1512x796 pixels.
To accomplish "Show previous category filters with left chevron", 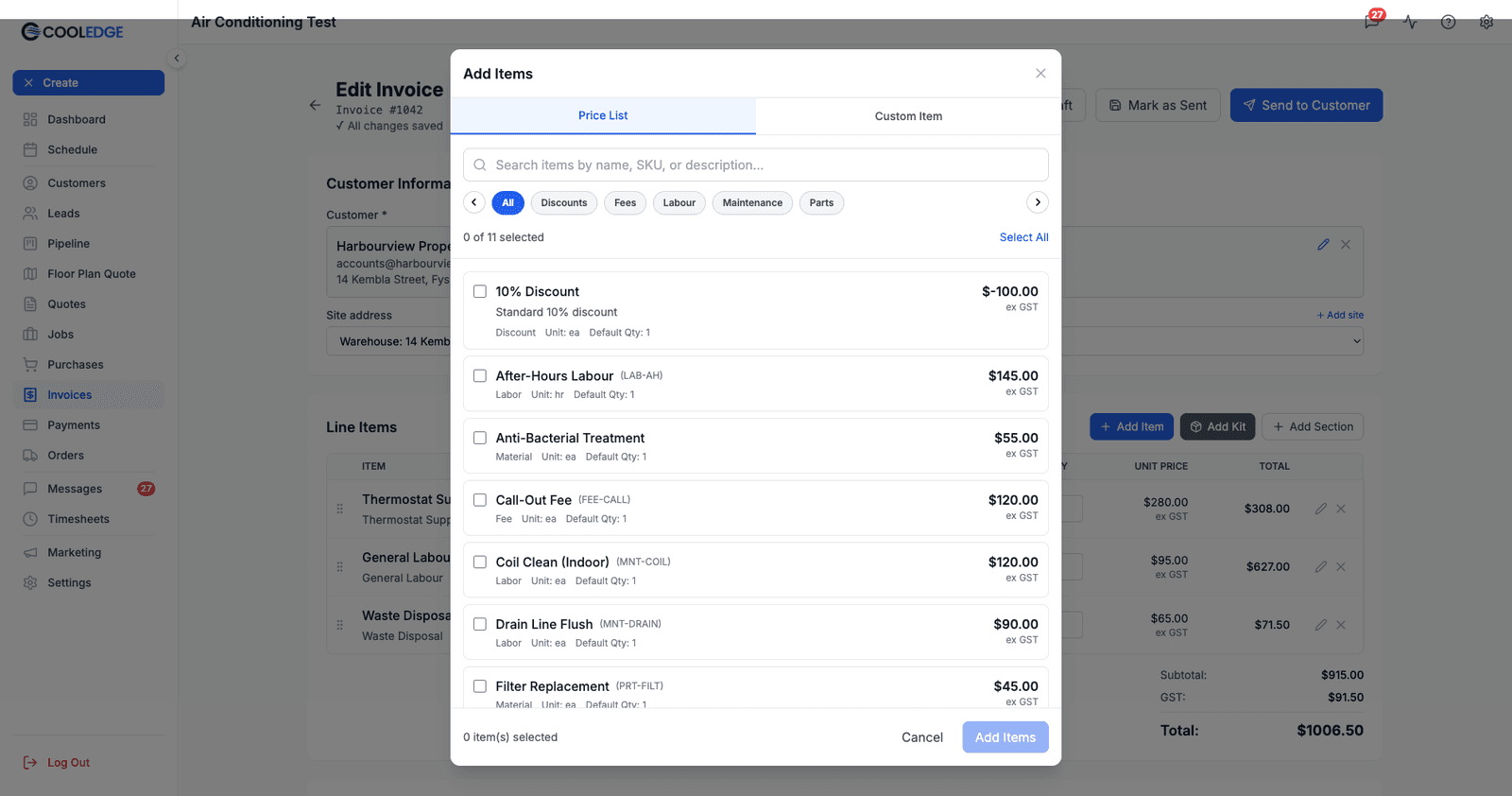I will pyautogui.click(x=474, y=202).
